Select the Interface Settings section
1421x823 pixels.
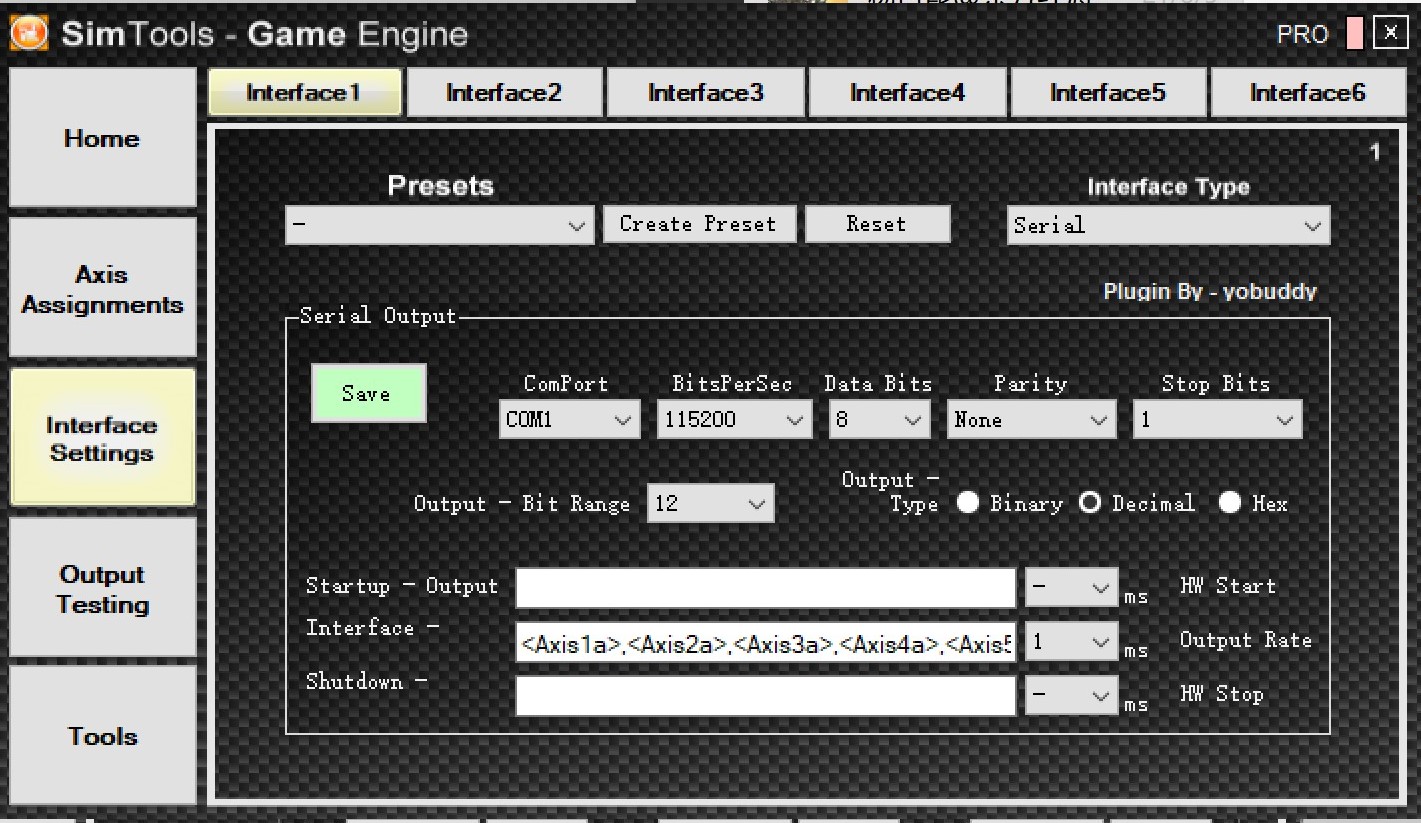coord(102,439)
